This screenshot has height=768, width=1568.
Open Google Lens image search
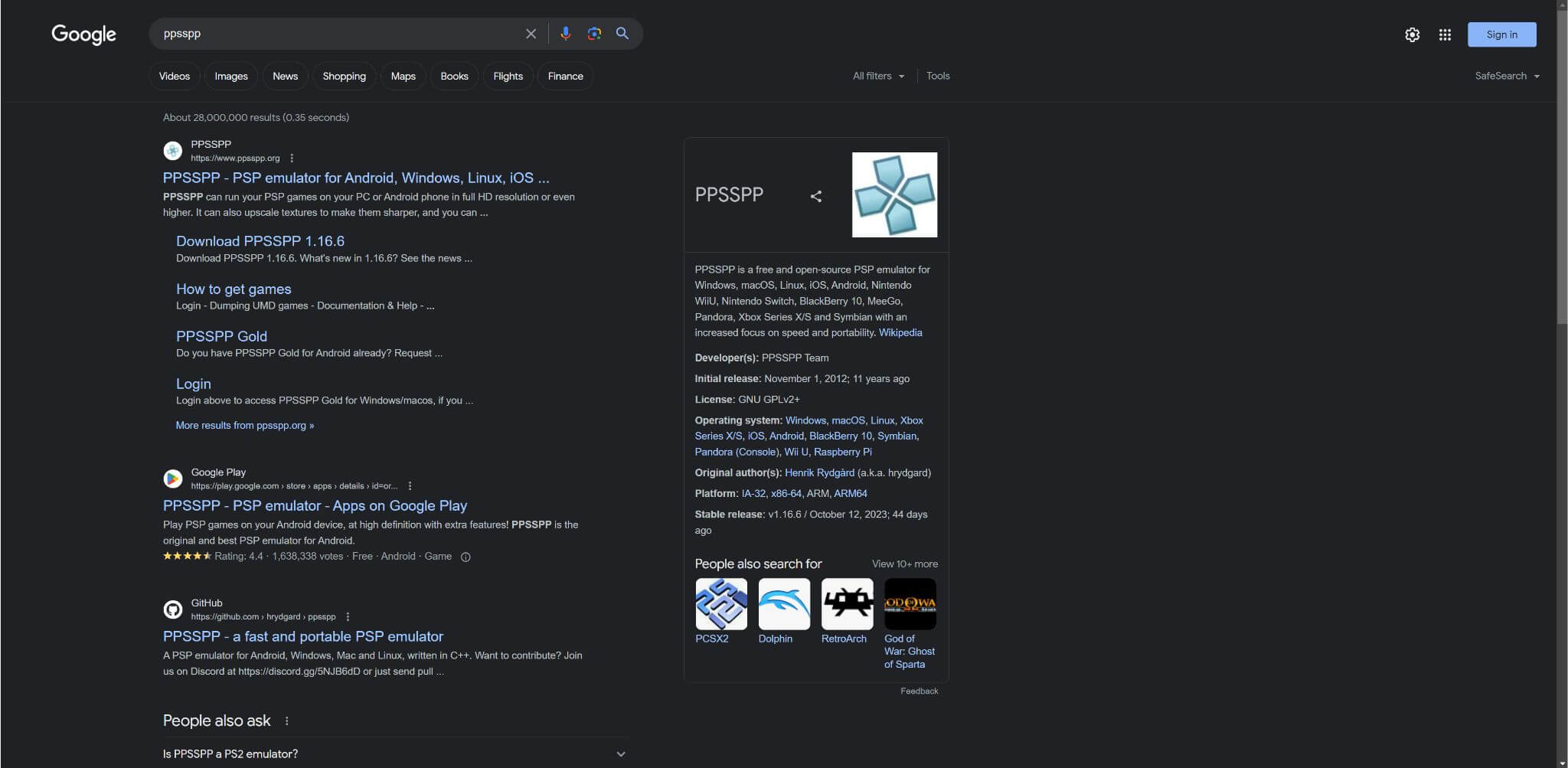[594, 34]
